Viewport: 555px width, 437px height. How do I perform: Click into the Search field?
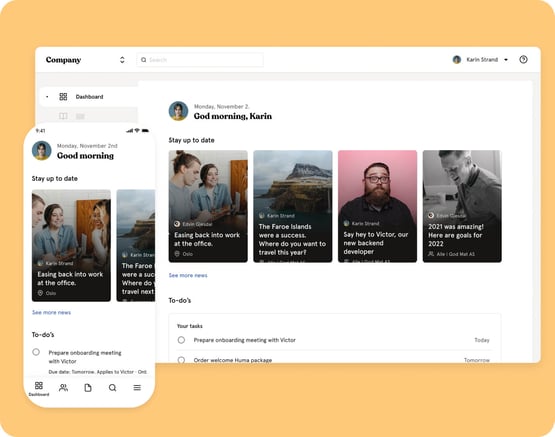point(200,60)
